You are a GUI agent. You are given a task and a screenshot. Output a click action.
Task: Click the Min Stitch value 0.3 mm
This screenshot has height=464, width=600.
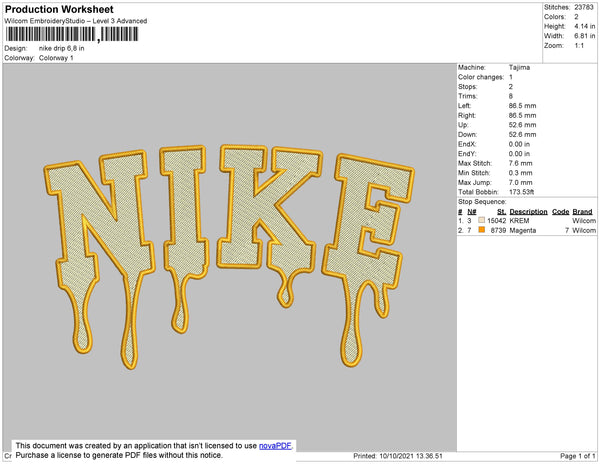tap(520, 173)
